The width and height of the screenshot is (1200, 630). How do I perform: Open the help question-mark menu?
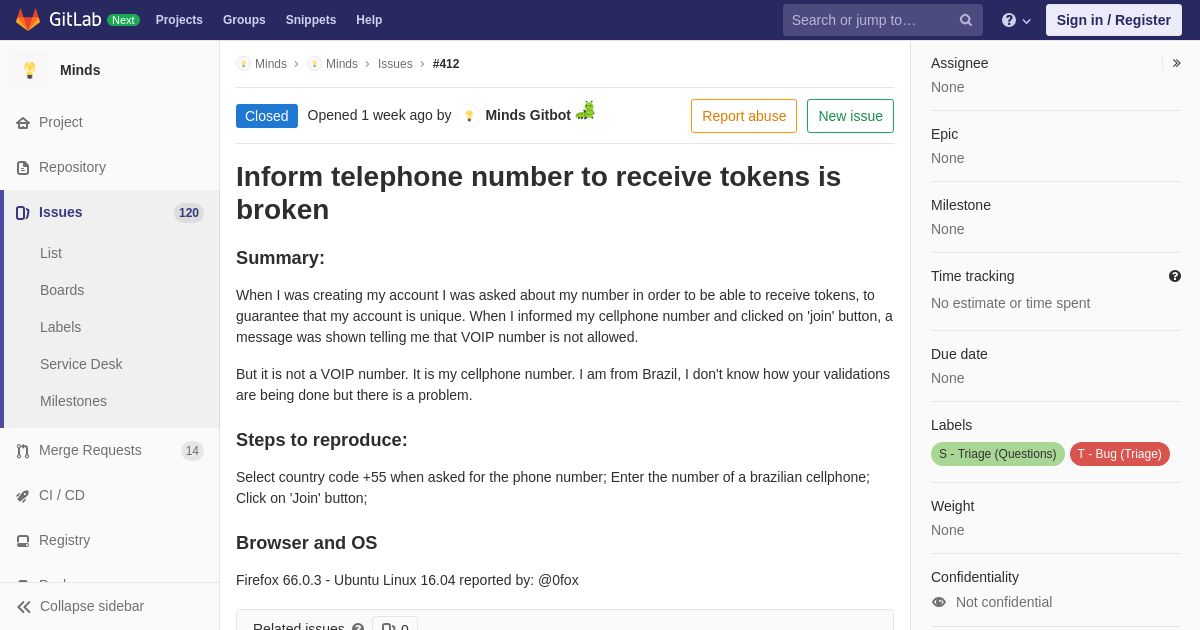[x=1016, y=20]
